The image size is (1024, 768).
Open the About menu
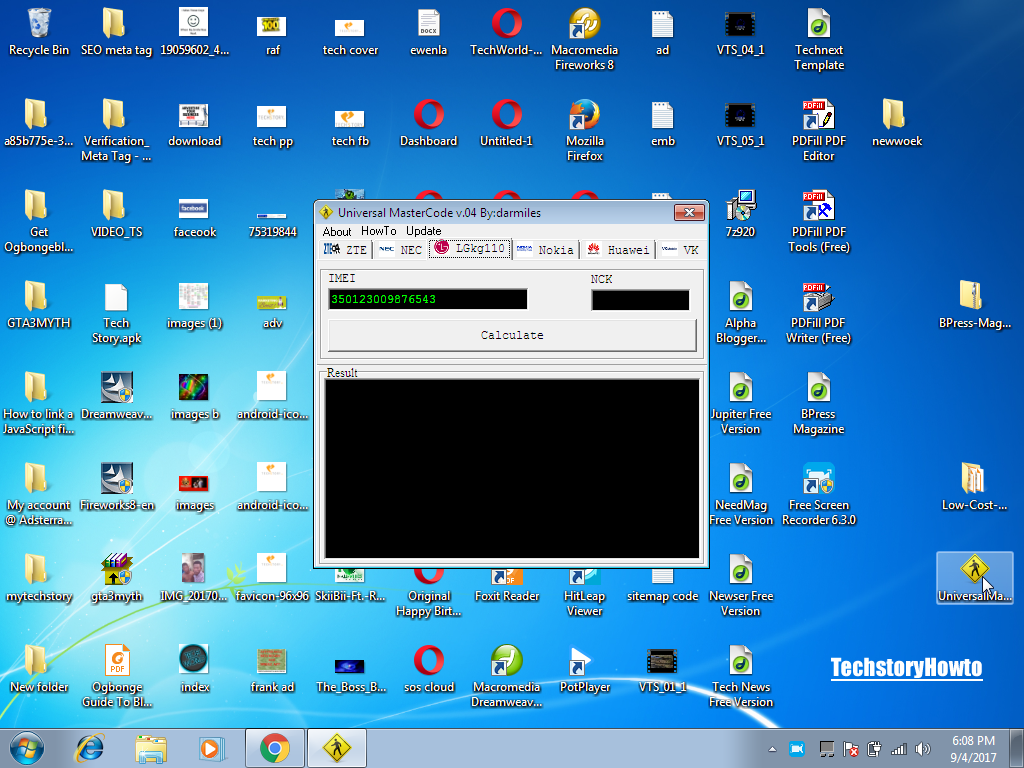point(336,231)
